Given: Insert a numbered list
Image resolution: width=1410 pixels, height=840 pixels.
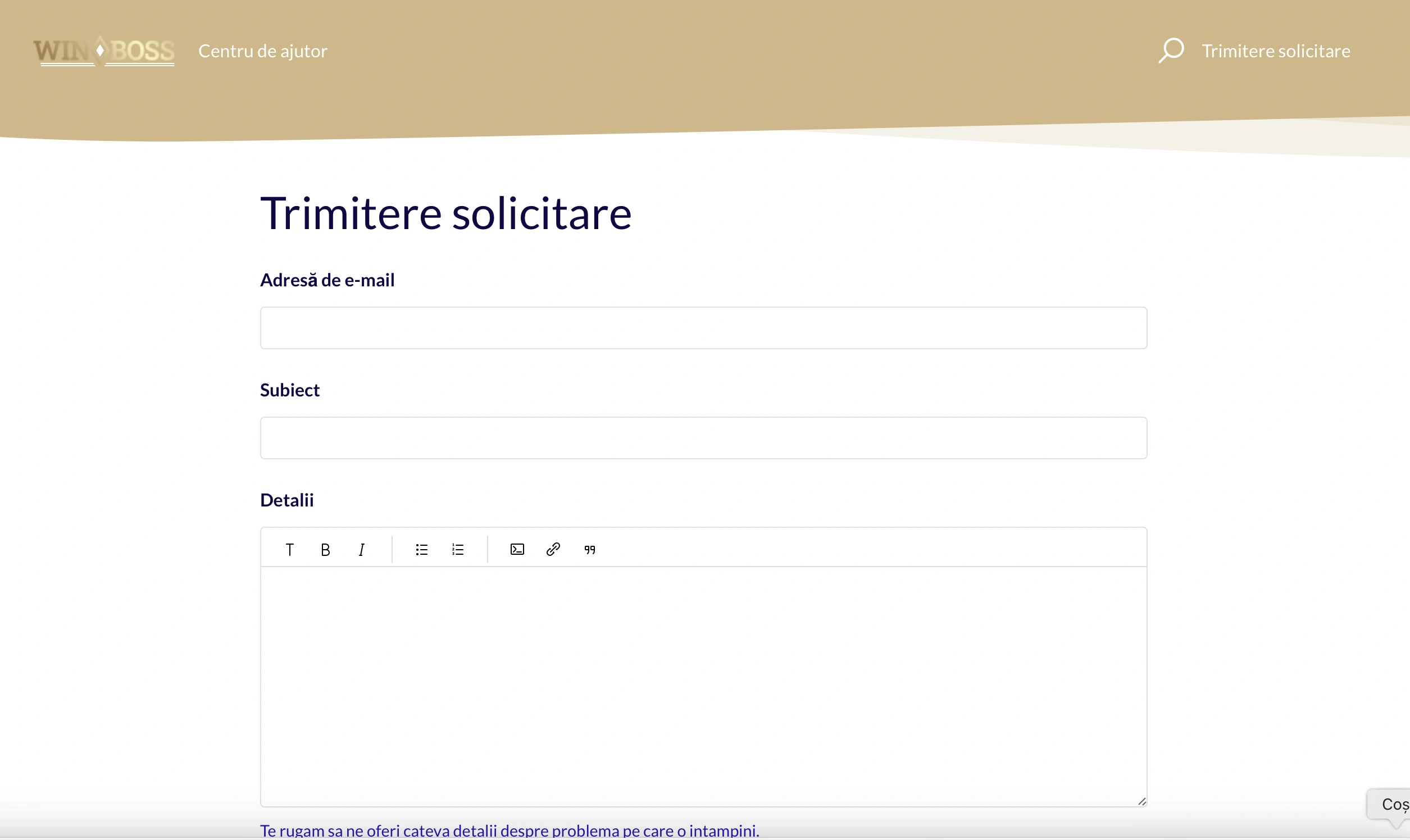Looking at the screenshot, I should [457, 550].
